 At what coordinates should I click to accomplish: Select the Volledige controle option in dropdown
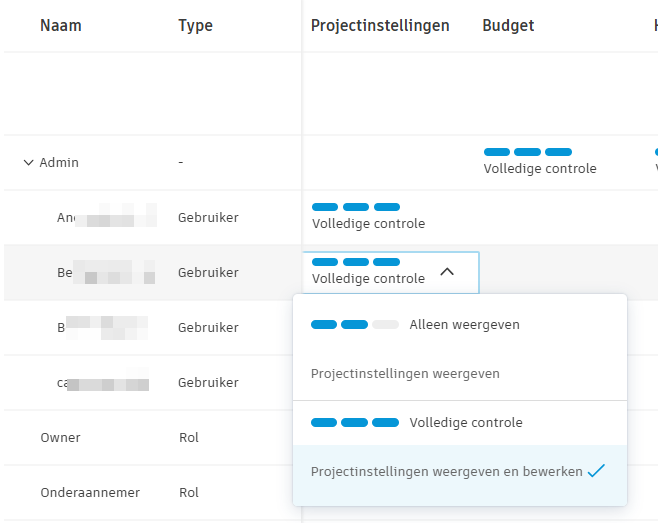[x=465, y=423]
